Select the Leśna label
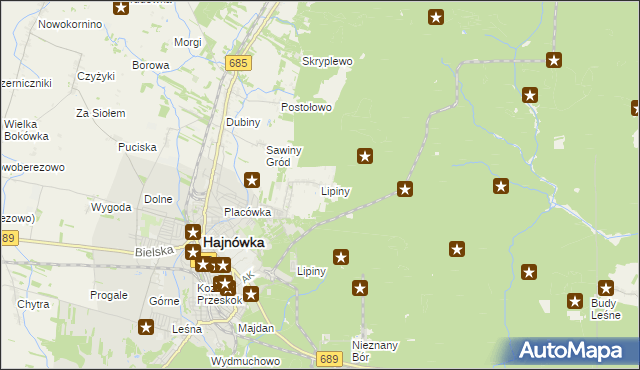 (187, 329)
